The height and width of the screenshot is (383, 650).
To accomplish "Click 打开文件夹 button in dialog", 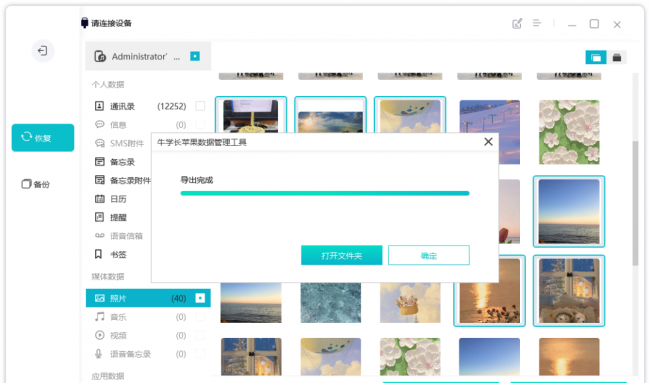I will tap(342, 255).
